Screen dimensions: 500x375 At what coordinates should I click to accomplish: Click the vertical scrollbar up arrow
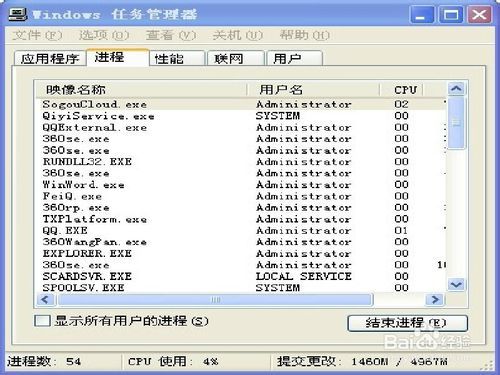click(456, 89)
